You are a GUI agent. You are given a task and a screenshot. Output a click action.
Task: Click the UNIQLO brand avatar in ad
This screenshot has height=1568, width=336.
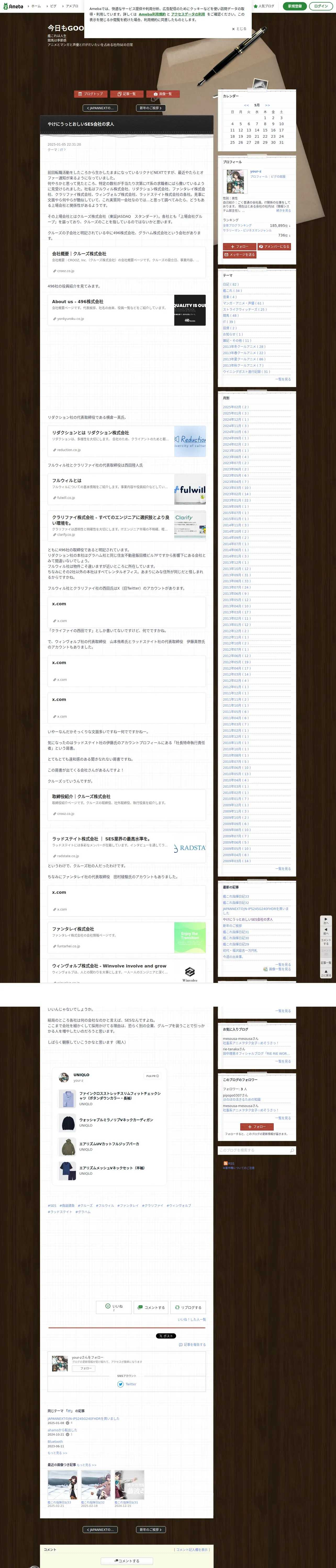(64, 1077)
